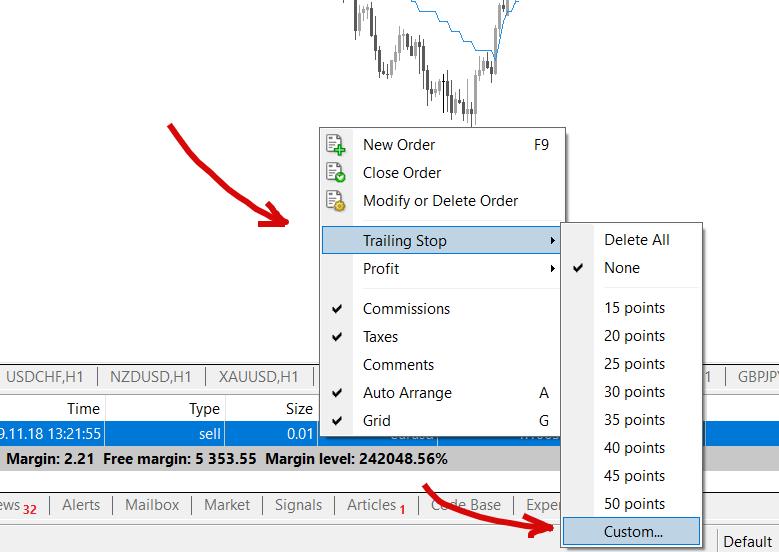
Task: Enable the Comments column
Action: pos(442,365)
